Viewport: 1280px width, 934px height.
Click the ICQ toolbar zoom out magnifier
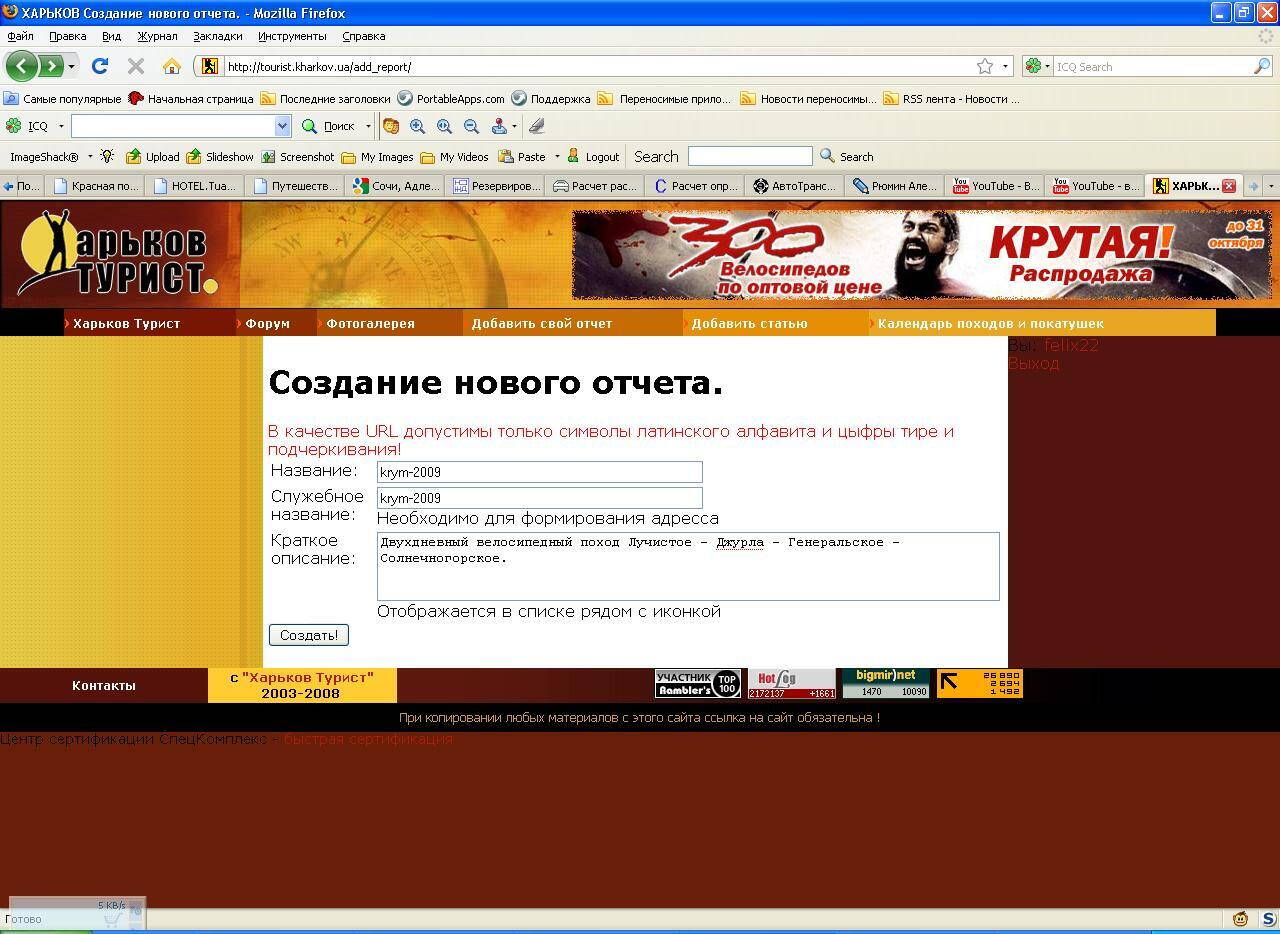[471, 126]
